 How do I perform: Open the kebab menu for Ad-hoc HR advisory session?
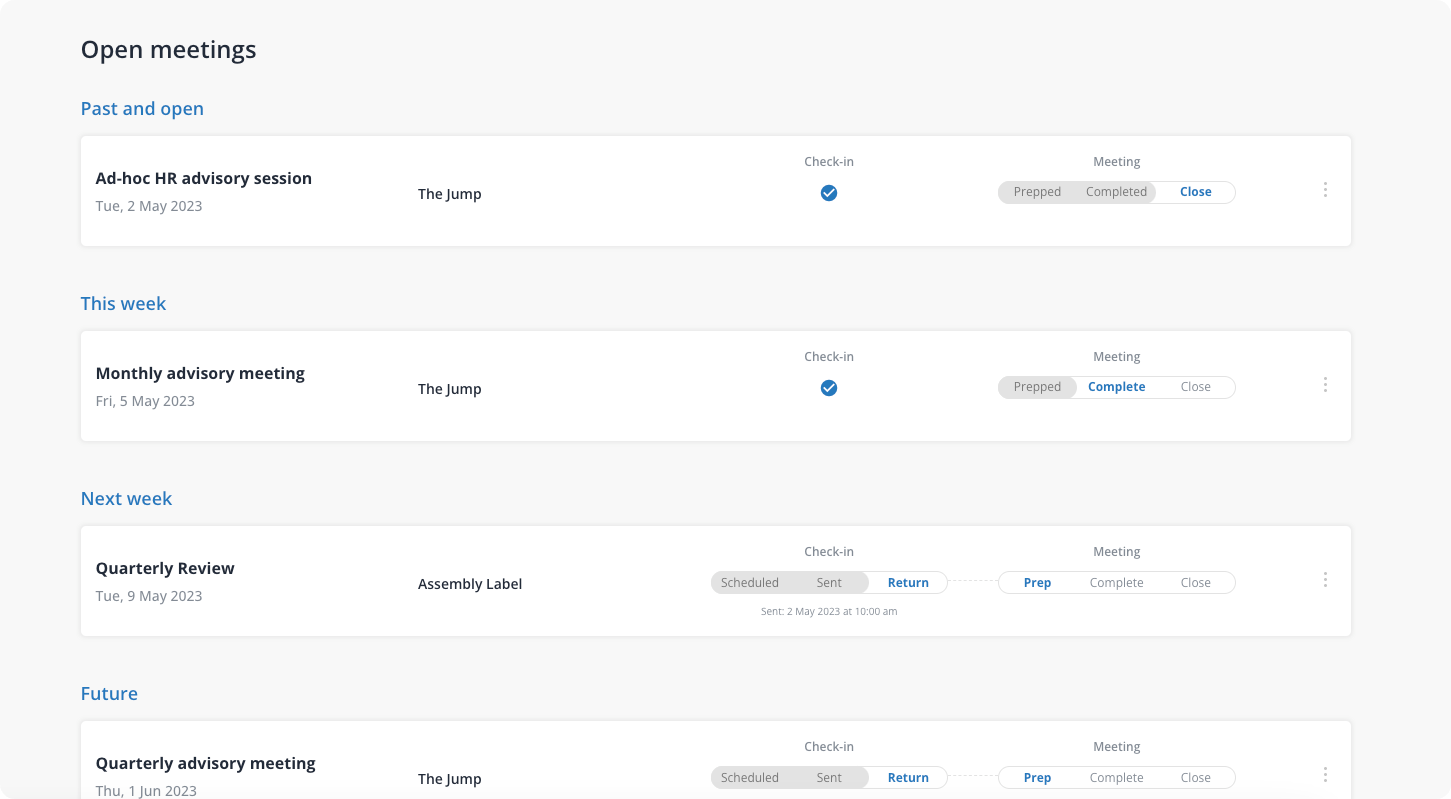[x=1325, y=189]
